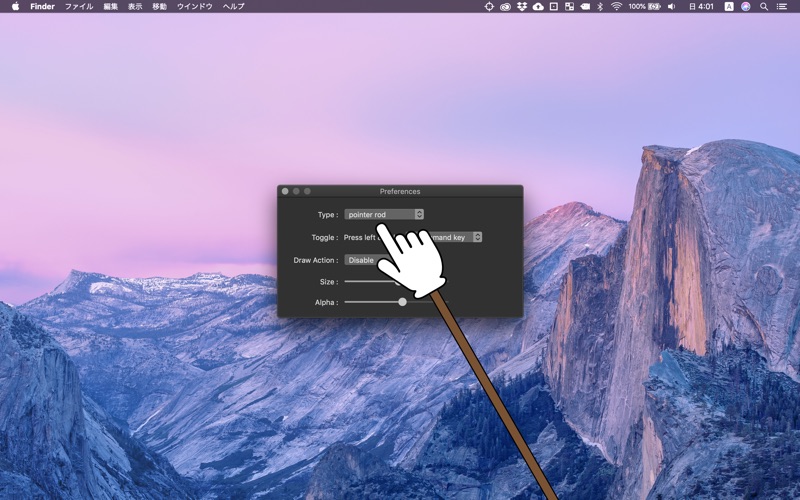
Task: Open the volume control menu
Action: [671, 6]
